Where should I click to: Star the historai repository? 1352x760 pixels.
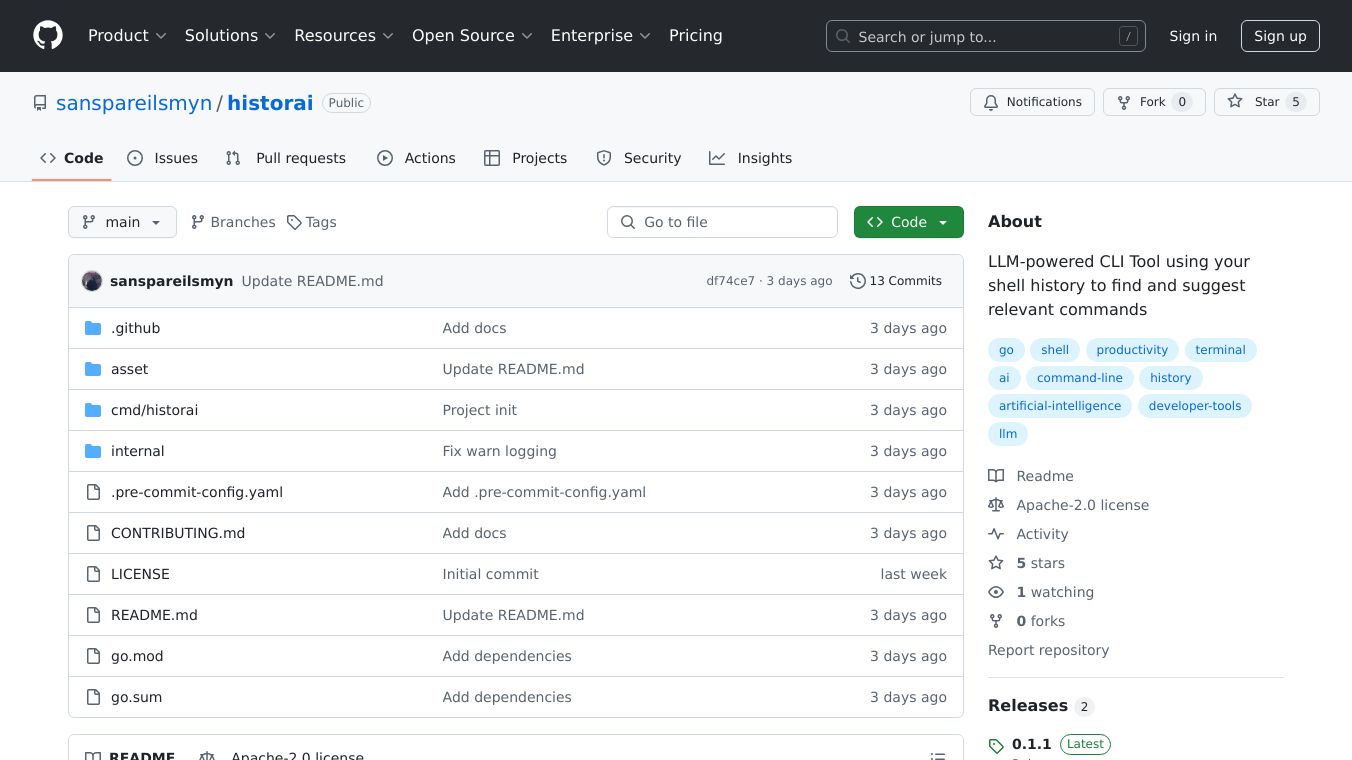(x=1266, y=102)
